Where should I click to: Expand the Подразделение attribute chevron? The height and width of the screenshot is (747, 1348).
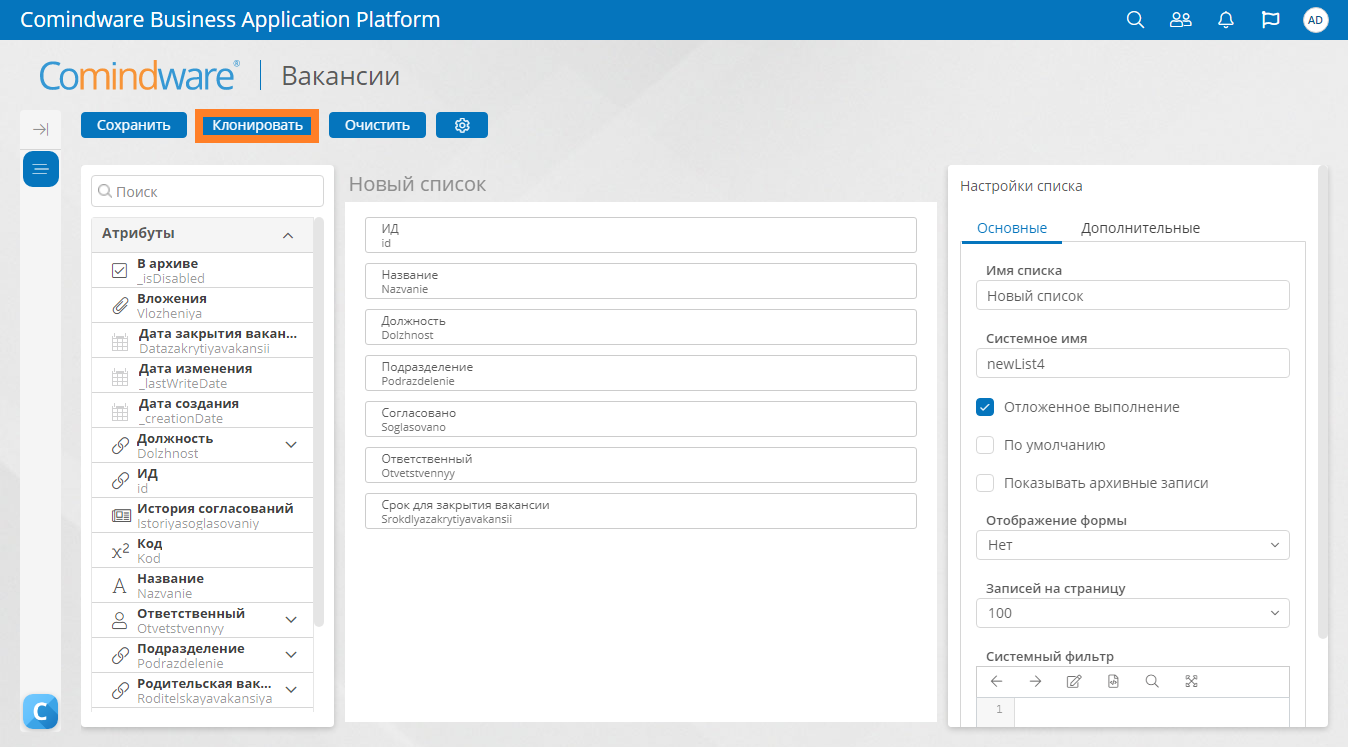pyautogui.click(x=292, y=655)
